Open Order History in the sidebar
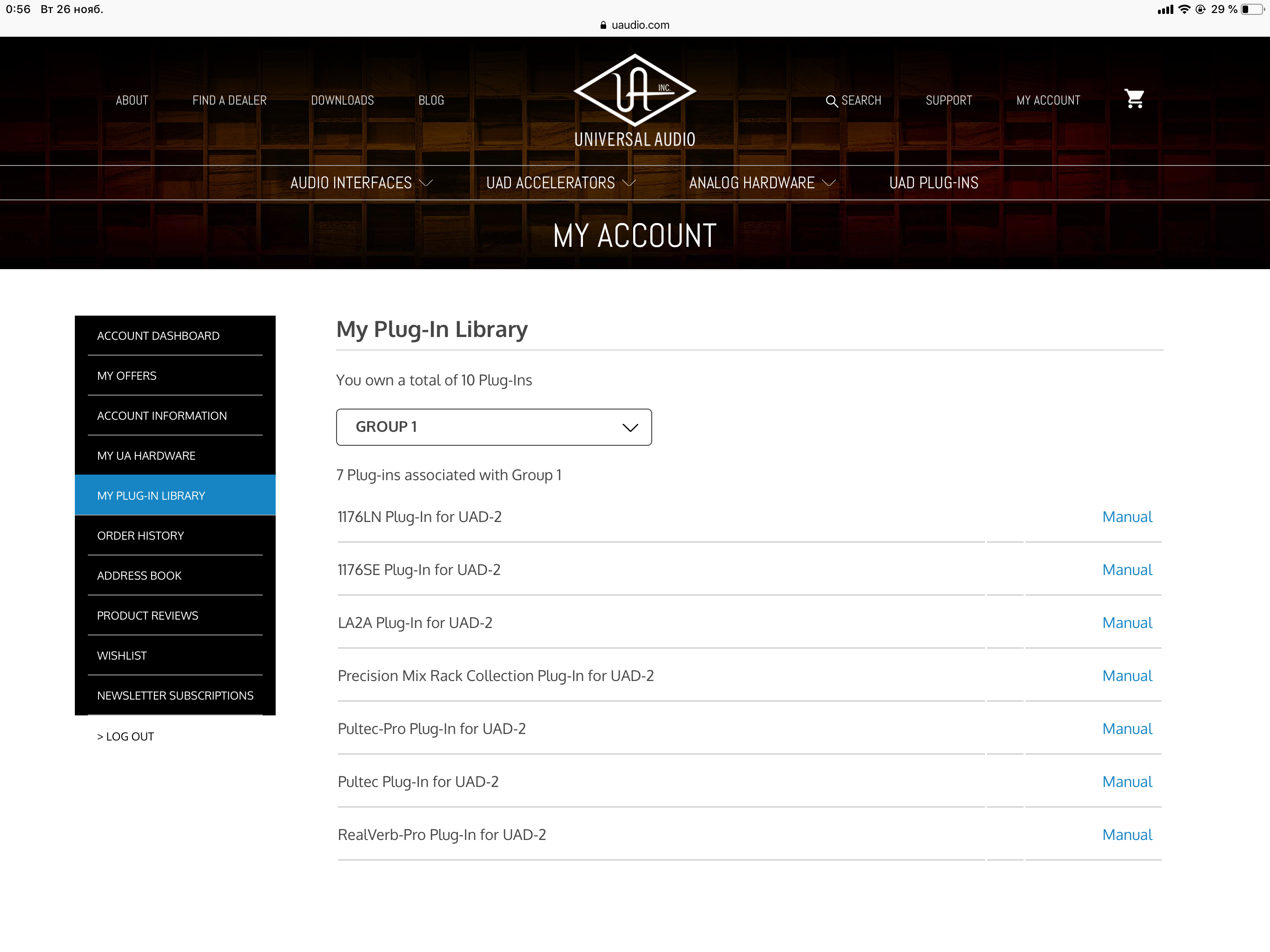This screenshot has height=952, width=1270. (141, 535)
